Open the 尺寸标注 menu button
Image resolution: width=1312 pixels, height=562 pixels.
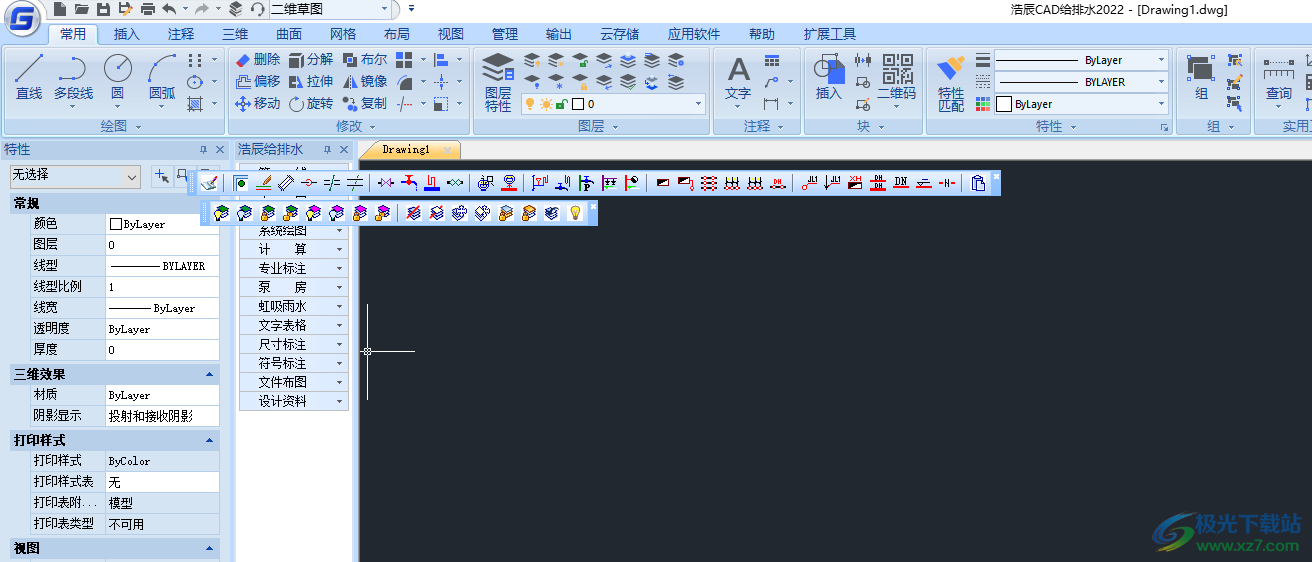pyautogui.click(x=294, y=344)
